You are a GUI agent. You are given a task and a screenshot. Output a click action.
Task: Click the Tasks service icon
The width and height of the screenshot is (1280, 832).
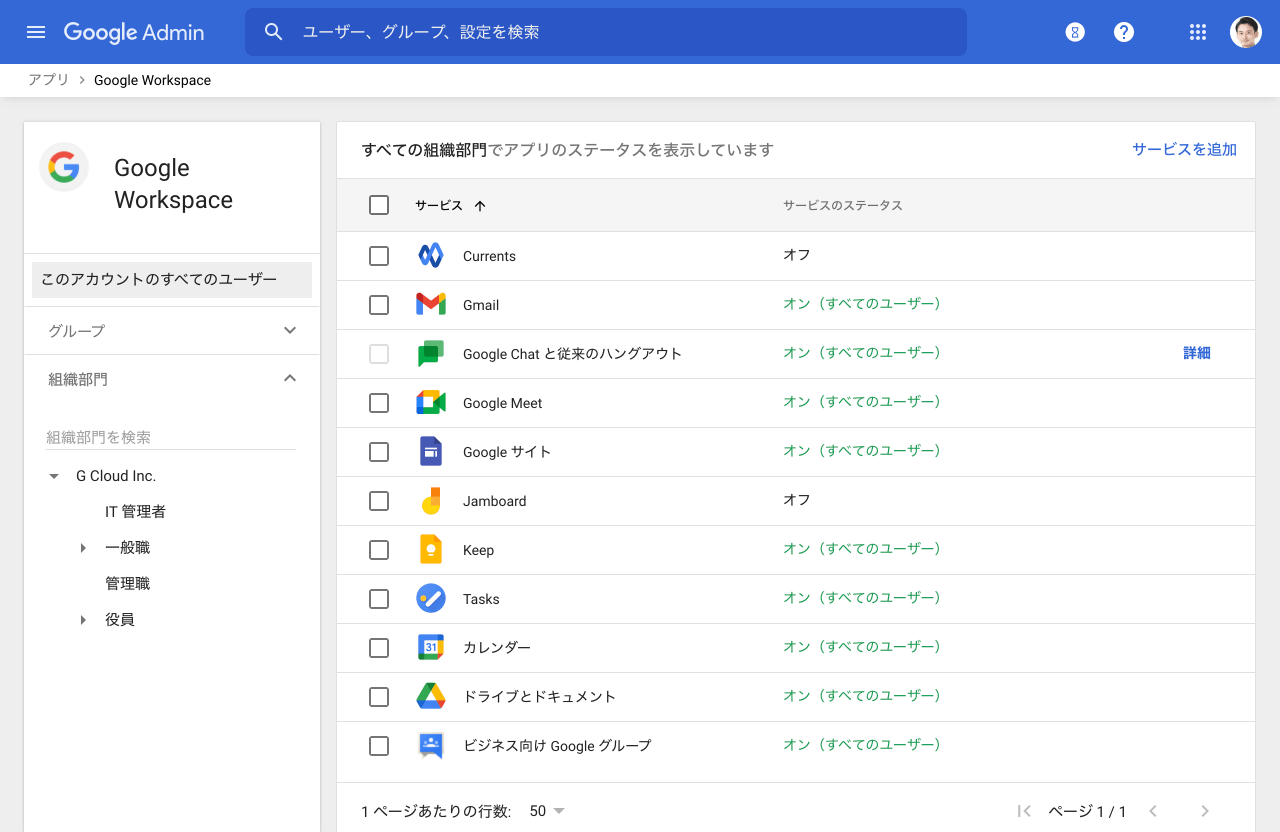431,599
